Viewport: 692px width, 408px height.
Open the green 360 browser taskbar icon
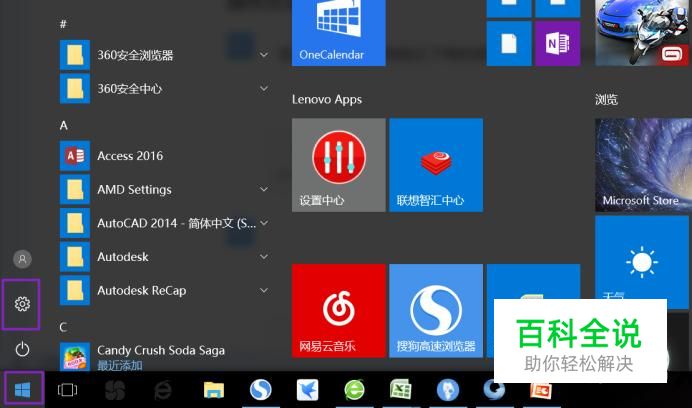(354, 390)
